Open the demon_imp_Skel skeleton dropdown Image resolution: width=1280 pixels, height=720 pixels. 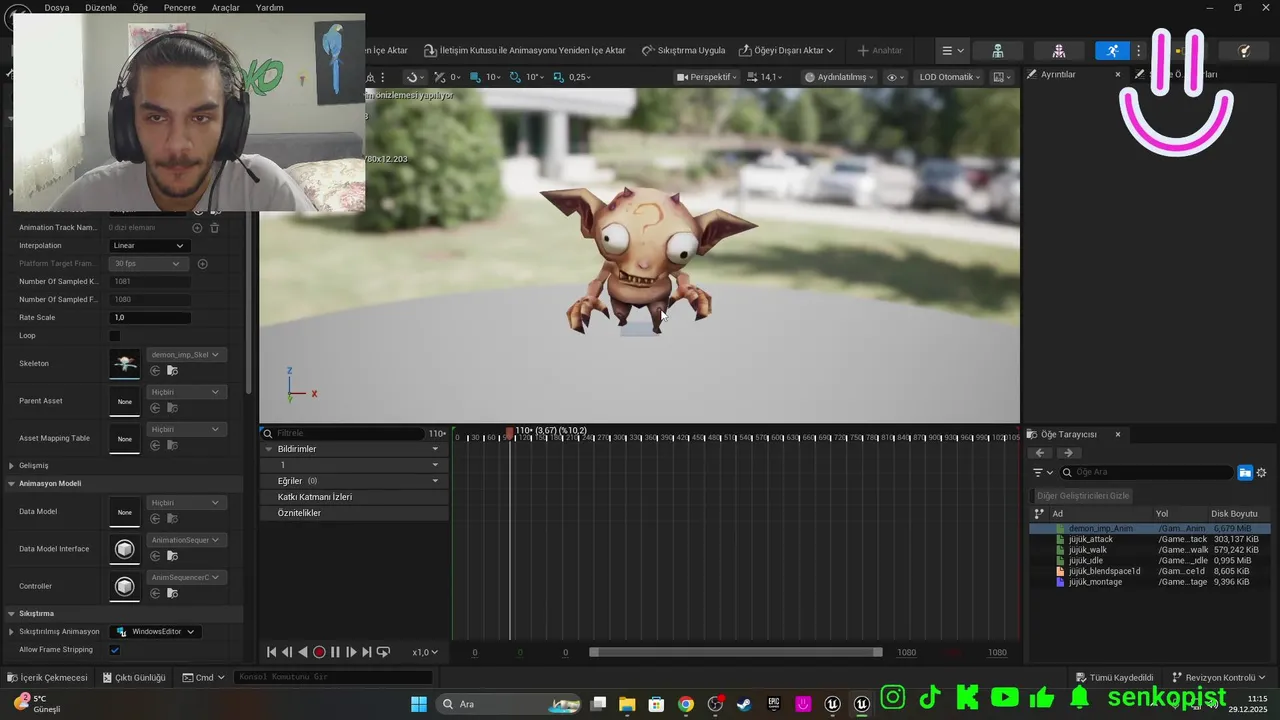click(185, 355)
